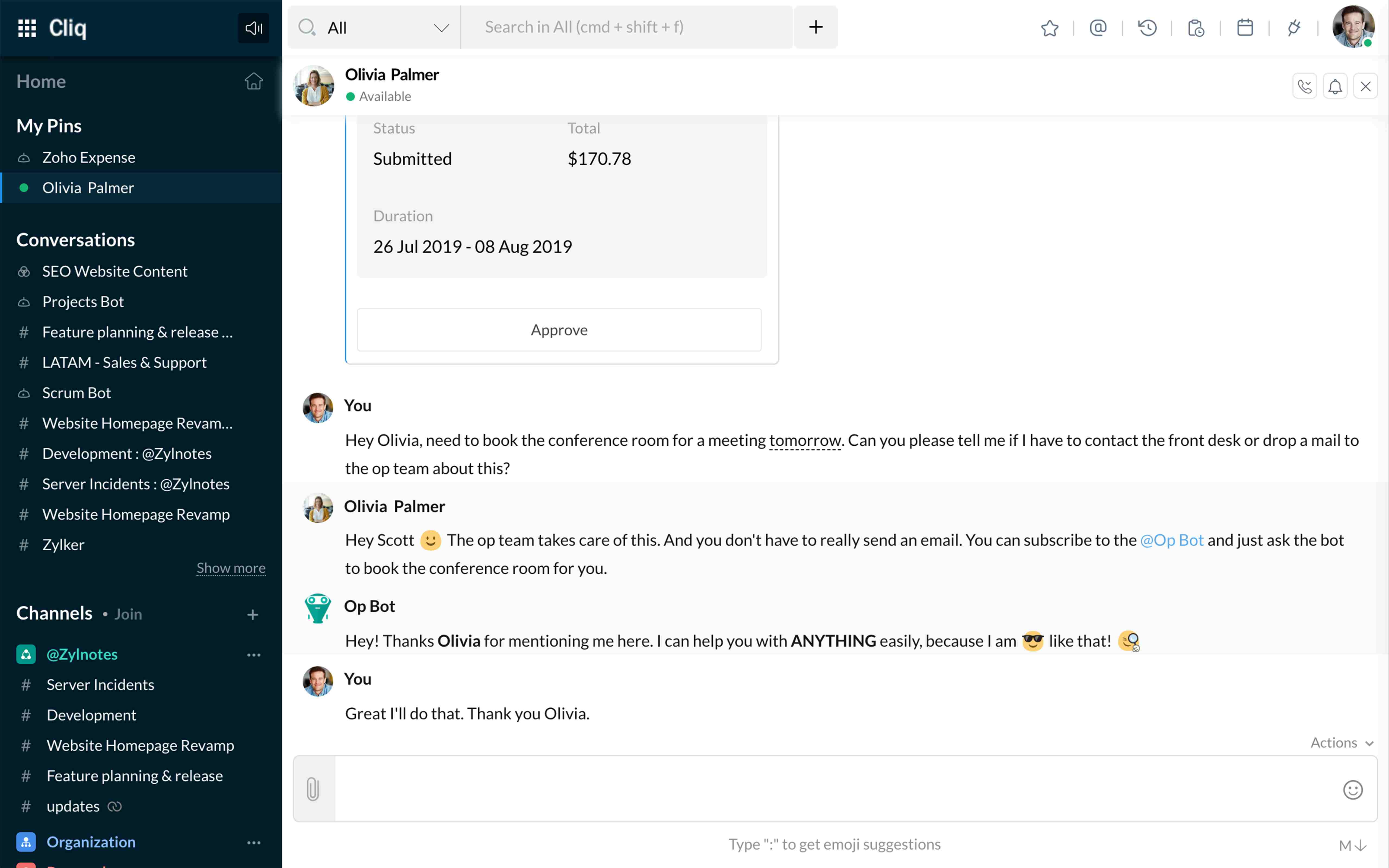Open the chat history clock icon
1389x868 pixels.
coord(1147,28)
